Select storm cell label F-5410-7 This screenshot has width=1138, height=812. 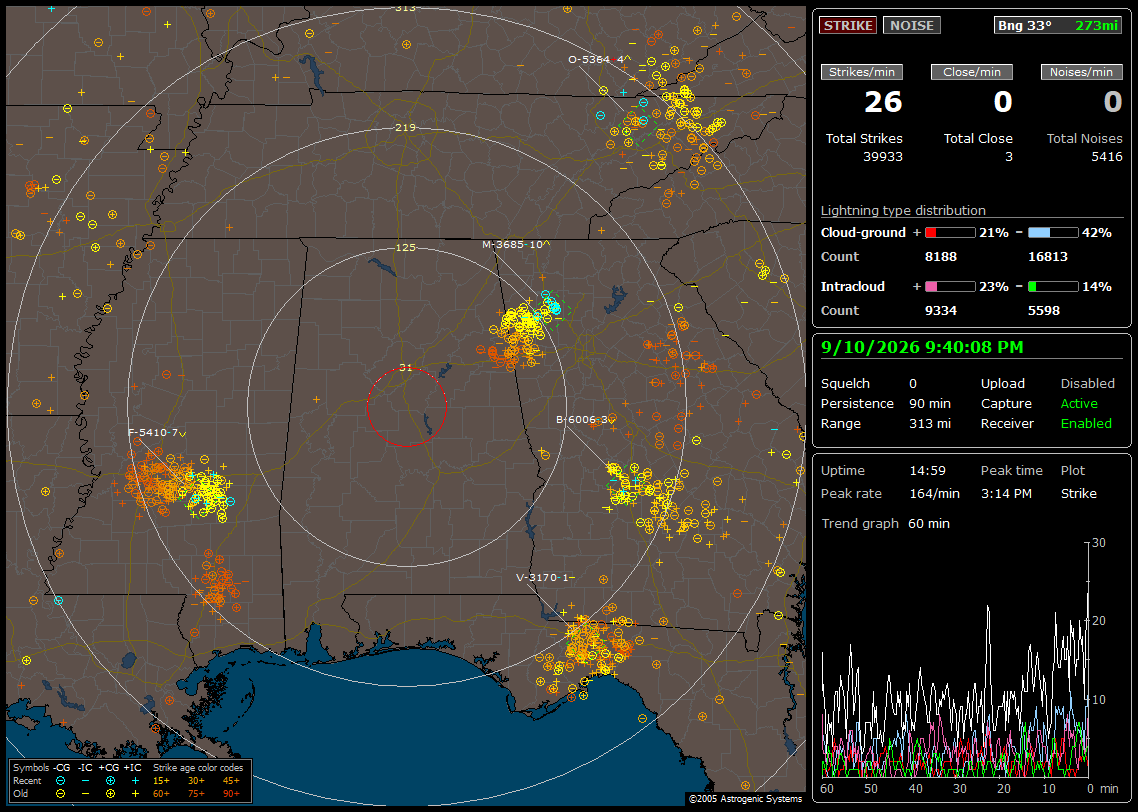pyautogui.click(x=157, y=432)
